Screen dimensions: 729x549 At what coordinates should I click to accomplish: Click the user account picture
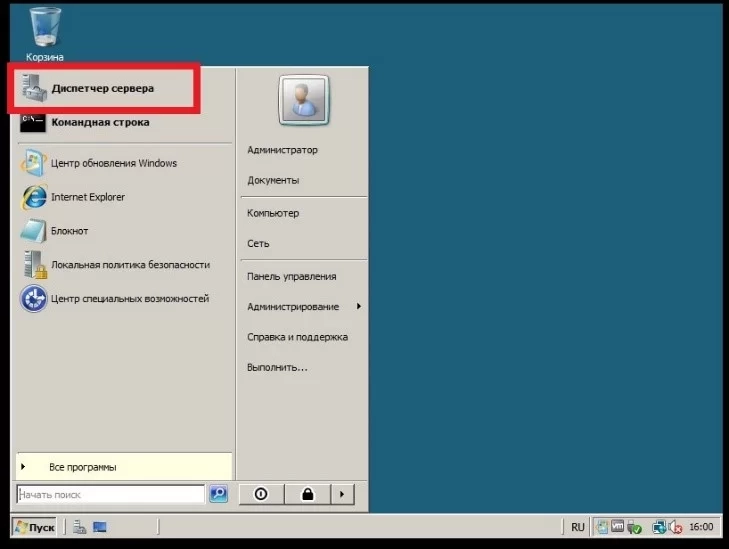[304, 100]
